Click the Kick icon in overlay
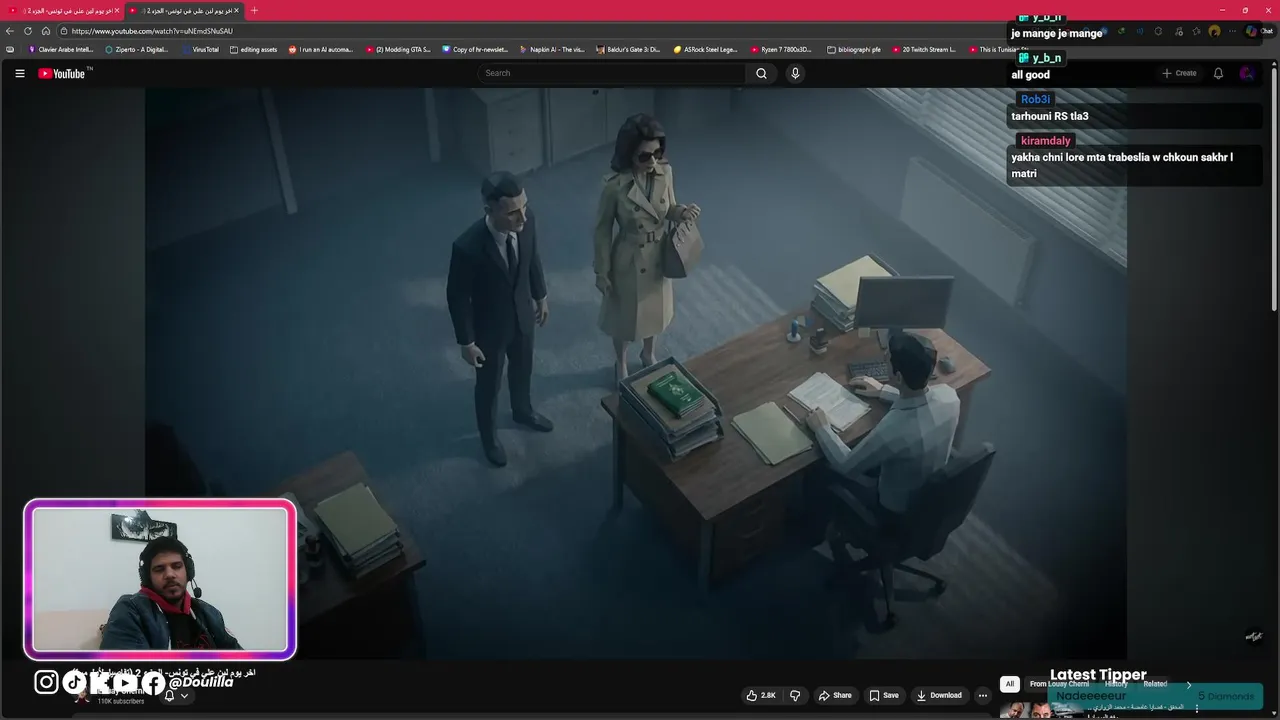This screenshot has height=720, width=1280. [x=100, y=682]
